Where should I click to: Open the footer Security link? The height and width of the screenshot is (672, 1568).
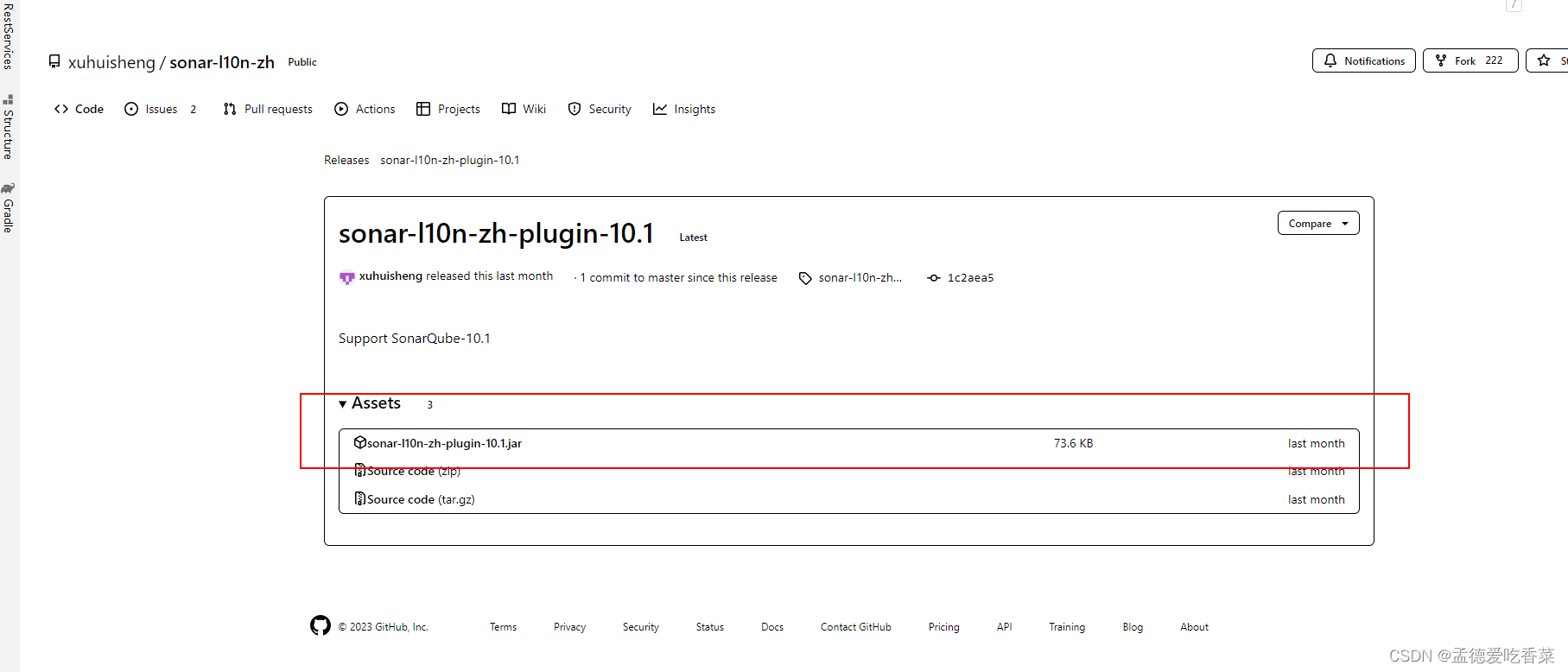[x=641, y=627]
